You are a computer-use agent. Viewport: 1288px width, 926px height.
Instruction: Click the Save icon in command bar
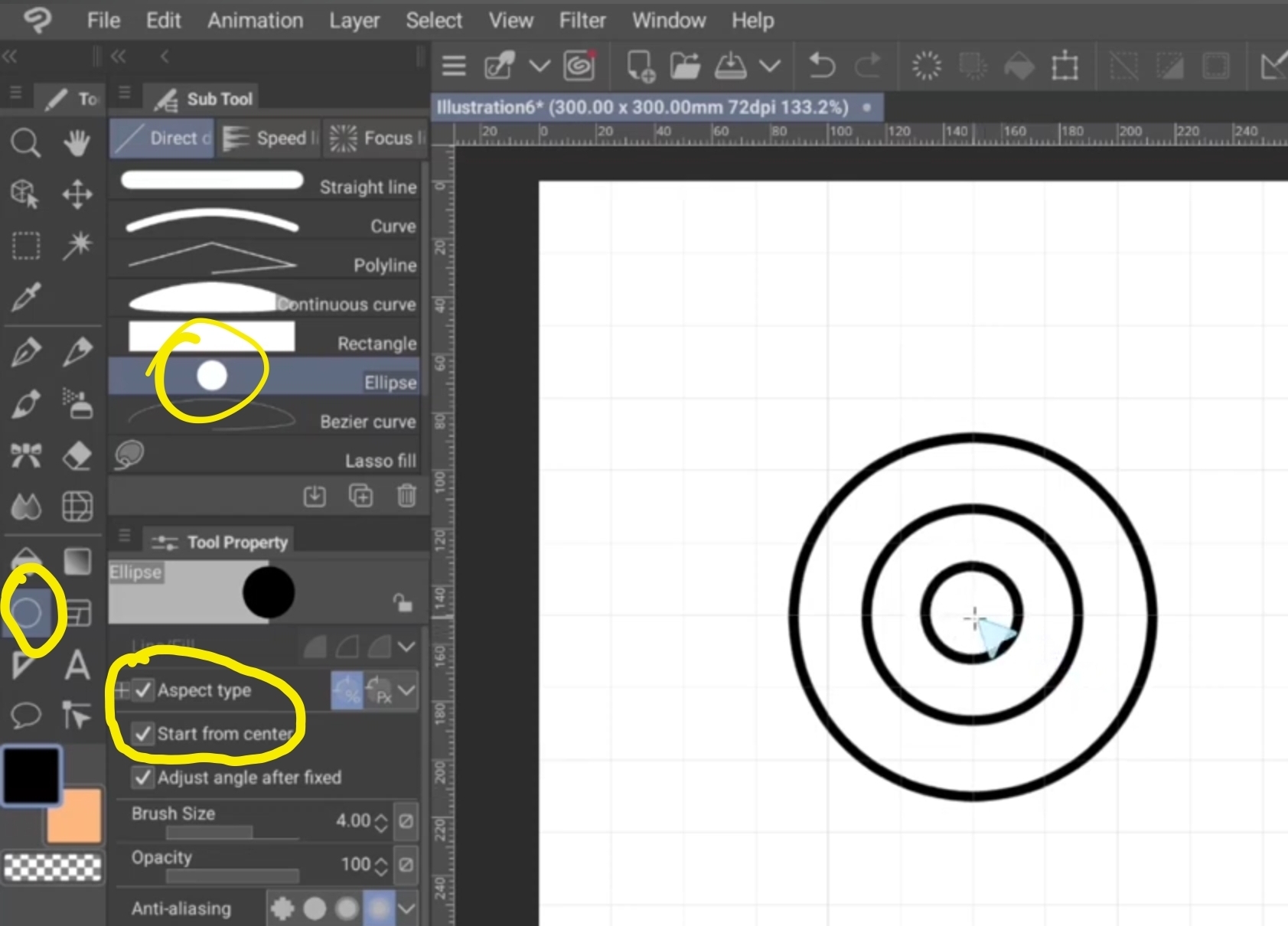[731, 66]
